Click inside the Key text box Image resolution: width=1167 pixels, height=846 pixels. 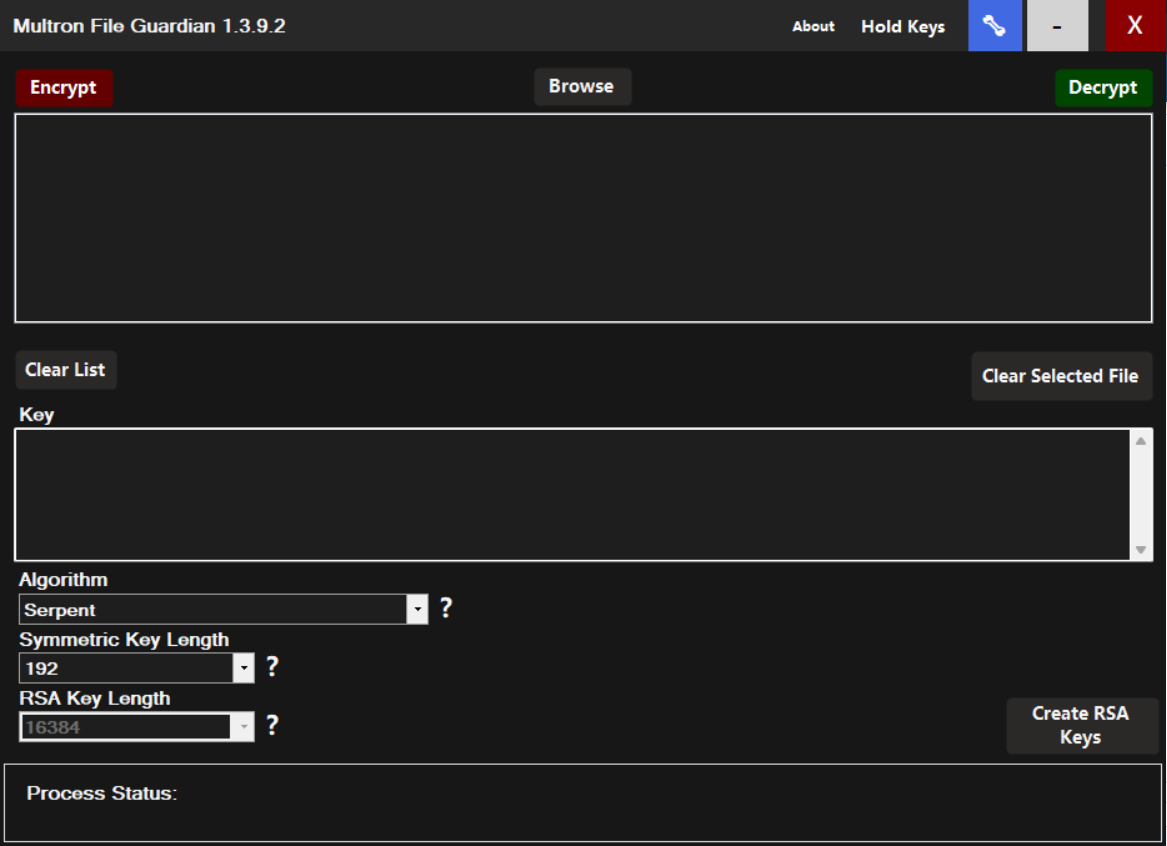572,494
